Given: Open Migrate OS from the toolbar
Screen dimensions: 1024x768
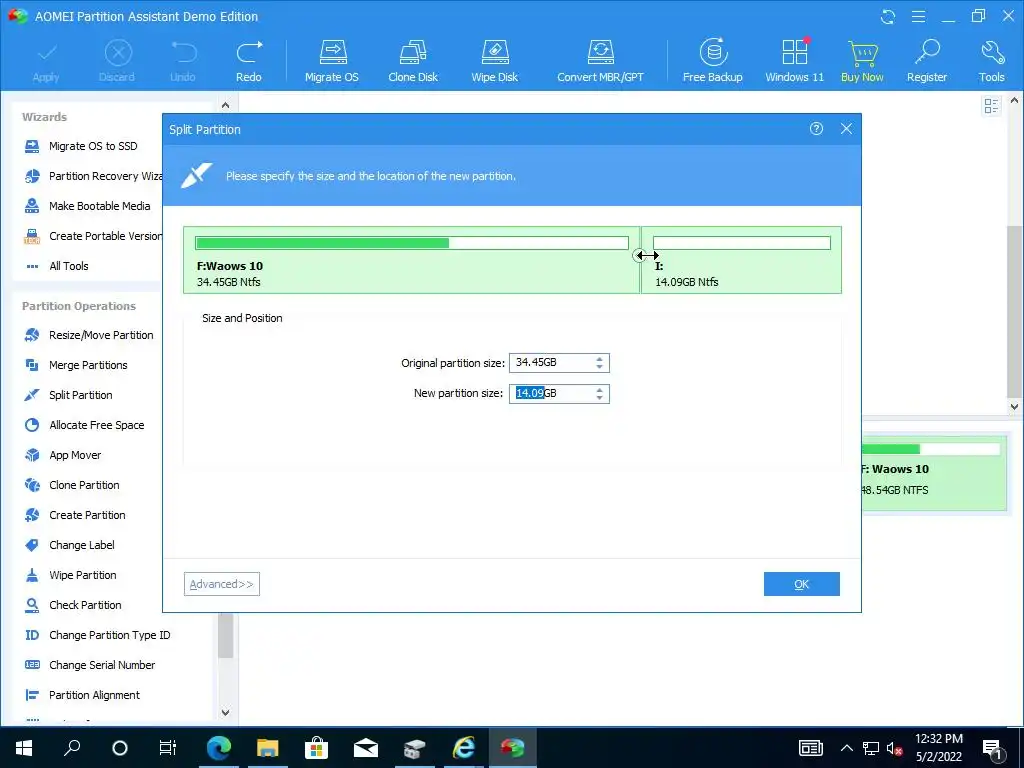Looking at the screenshot, I should pos(332,61).
